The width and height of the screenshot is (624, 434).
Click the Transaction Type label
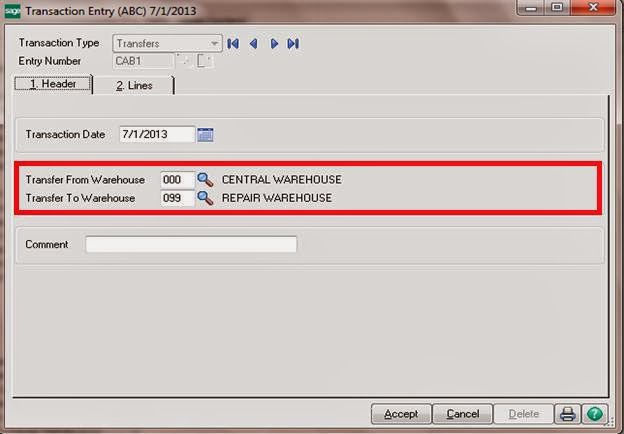(x=59, y=43)
